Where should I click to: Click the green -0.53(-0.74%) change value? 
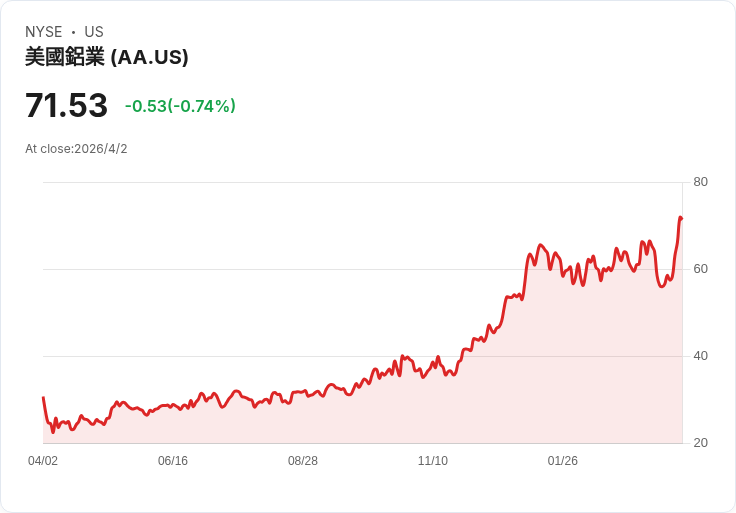pos(180,106)
